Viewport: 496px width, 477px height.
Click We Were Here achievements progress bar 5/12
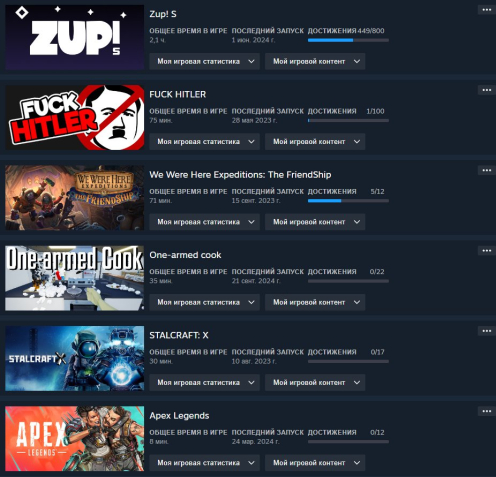coord(348,201)
